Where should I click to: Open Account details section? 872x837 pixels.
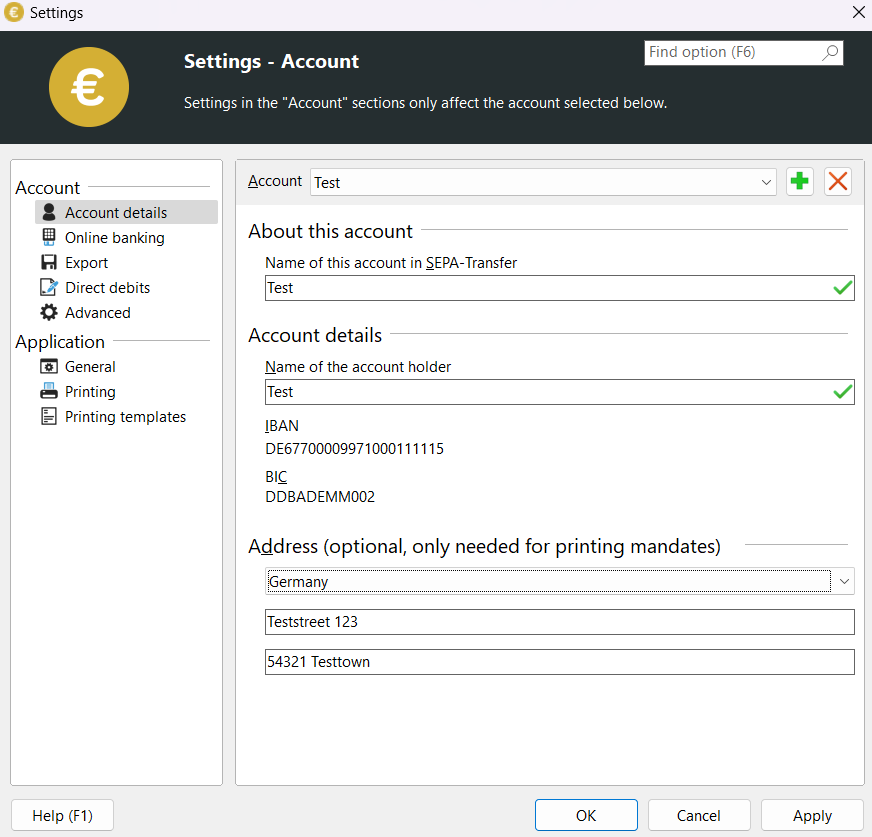pos(126,212)
